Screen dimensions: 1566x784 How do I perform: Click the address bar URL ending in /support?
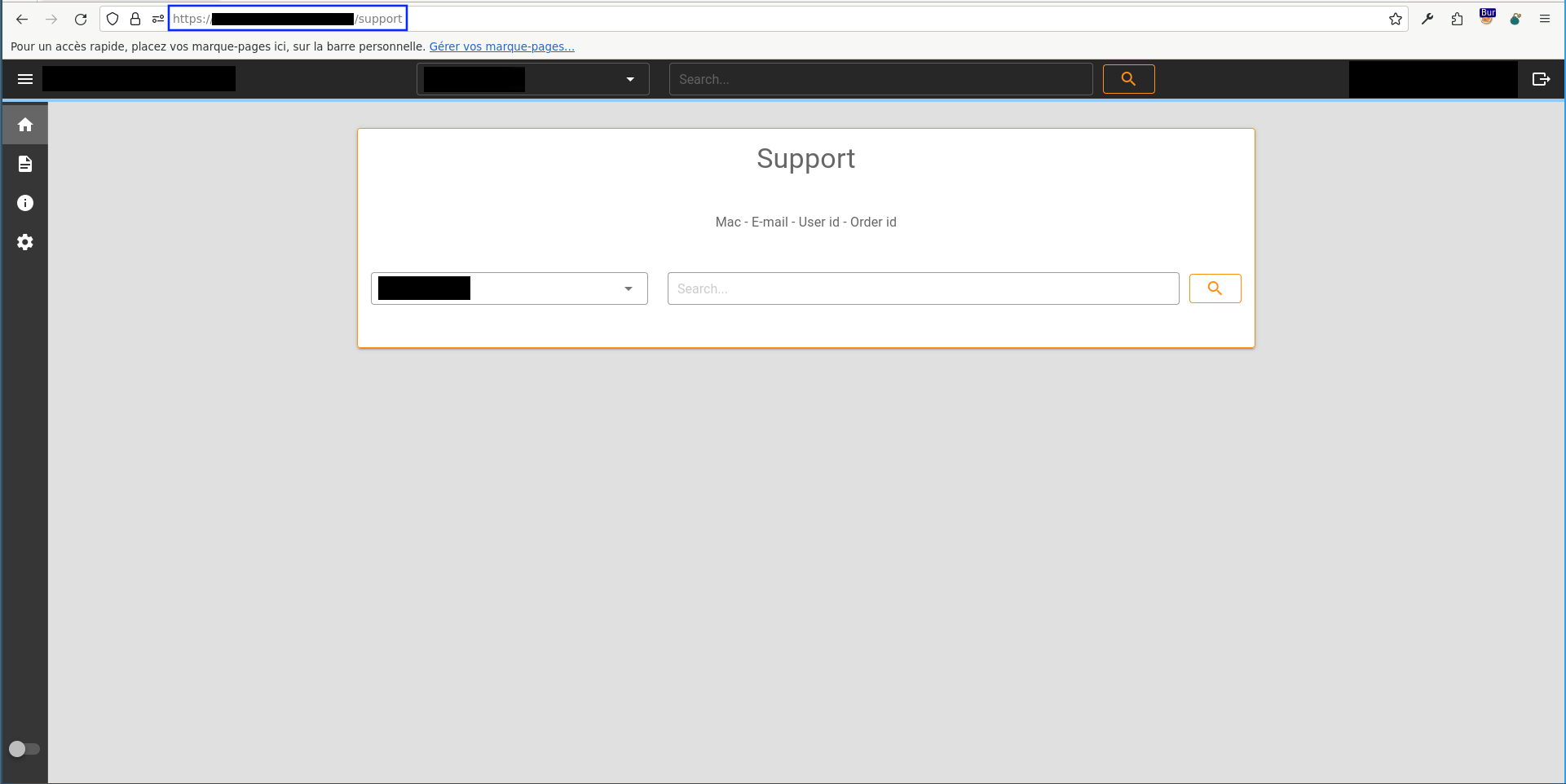point(288,19)
